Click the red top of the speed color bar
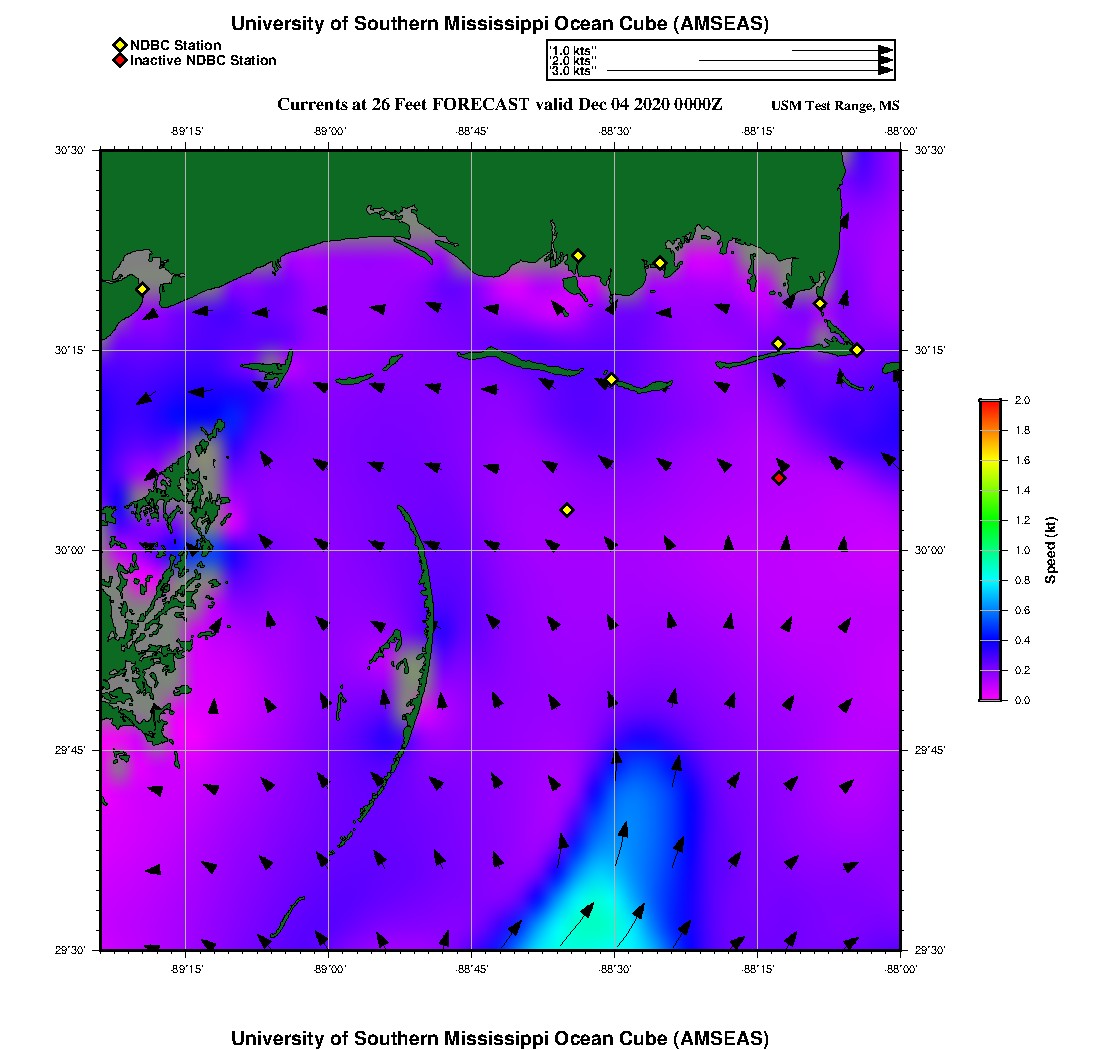This screenshot has width=1100, height=1050. click(990, 404)
